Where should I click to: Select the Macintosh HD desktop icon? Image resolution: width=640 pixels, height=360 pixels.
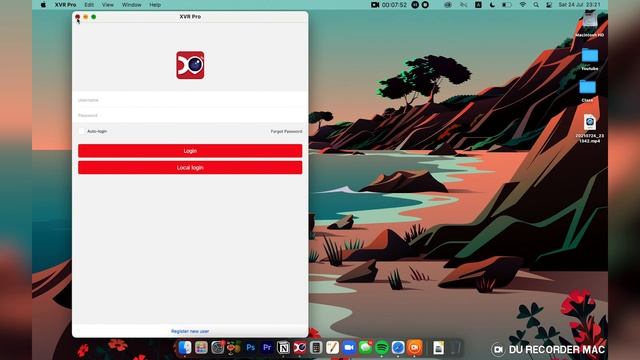click(x=589, y=24)
